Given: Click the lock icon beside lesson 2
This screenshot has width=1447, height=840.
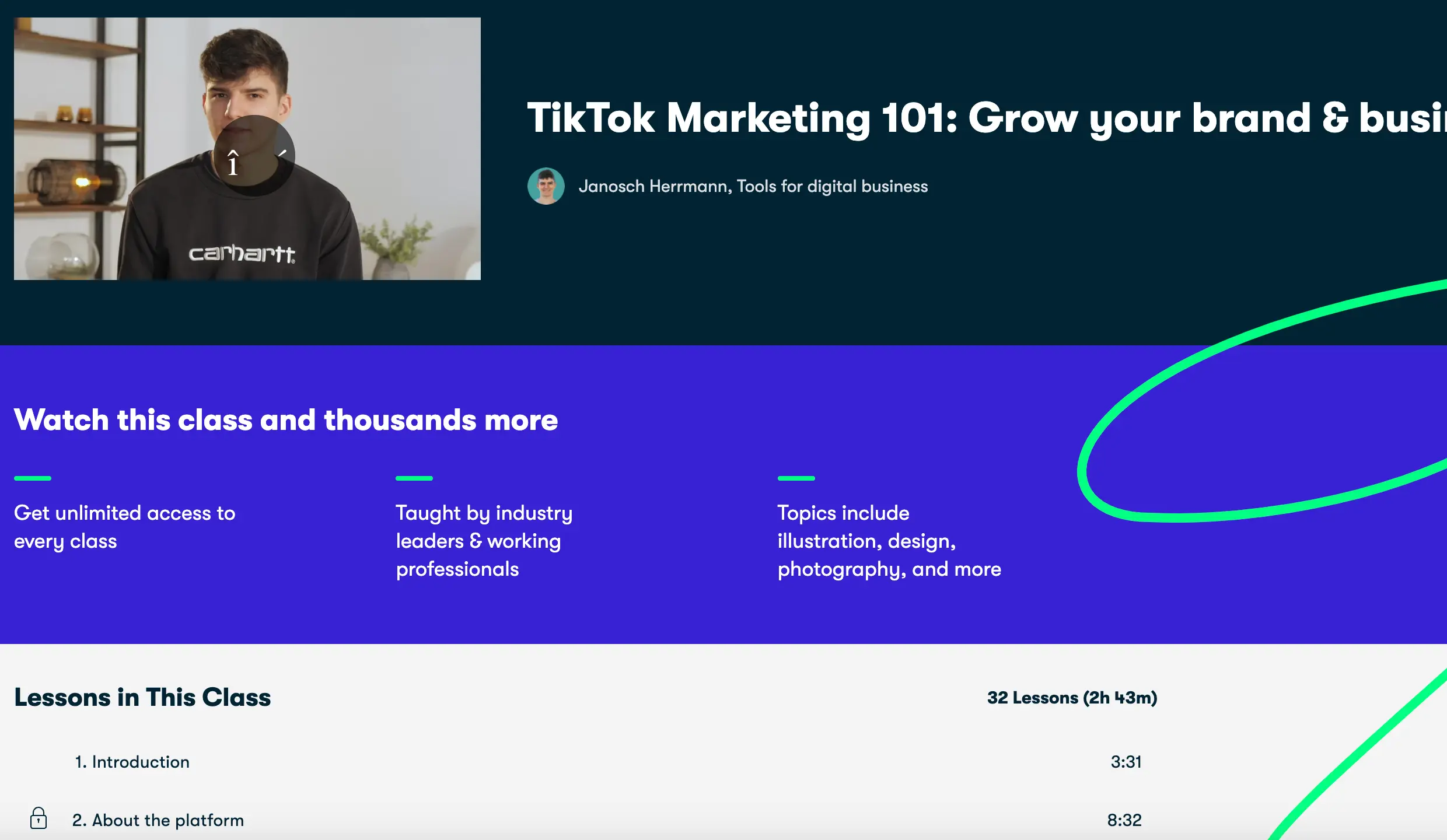Looking at the screenshot, I should coord(39,818).
